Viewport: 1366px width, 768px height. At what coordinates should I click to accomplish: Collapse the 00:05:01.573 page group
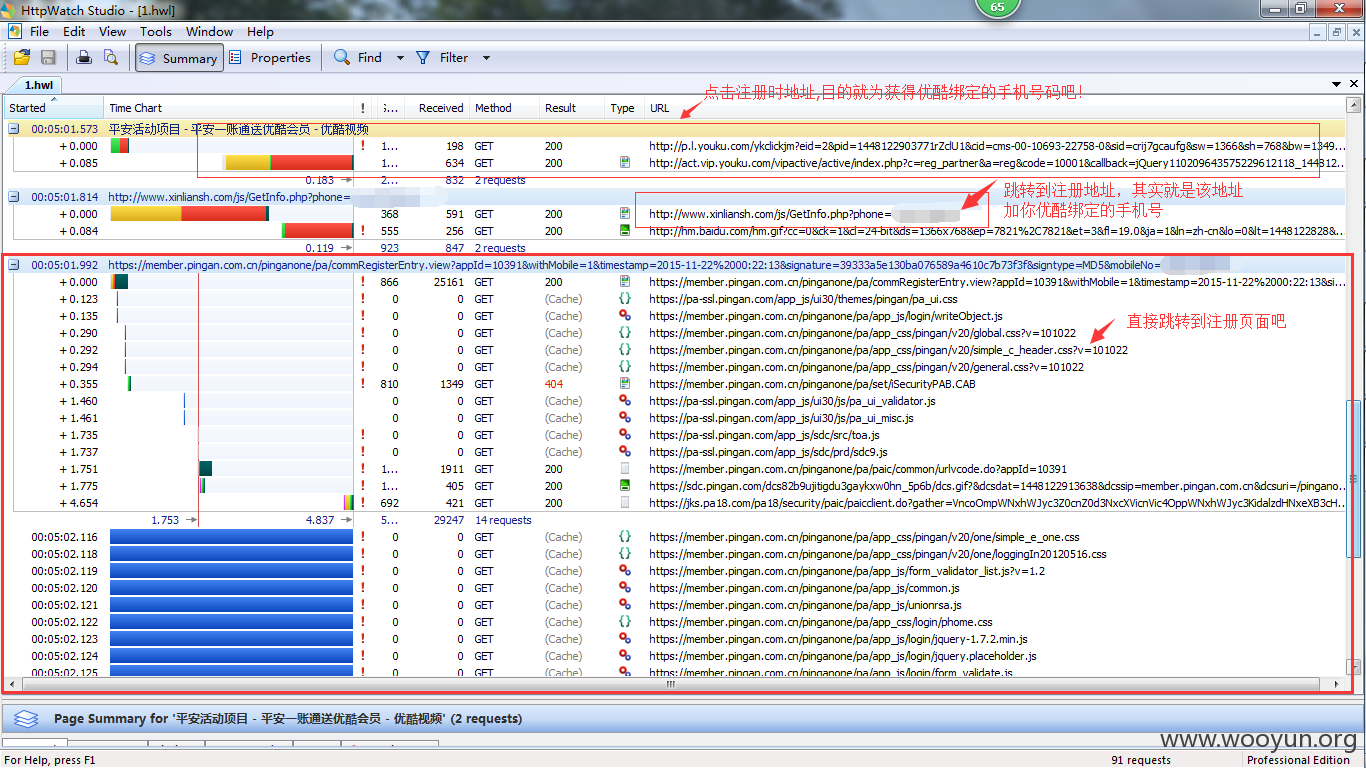[14, 129]
